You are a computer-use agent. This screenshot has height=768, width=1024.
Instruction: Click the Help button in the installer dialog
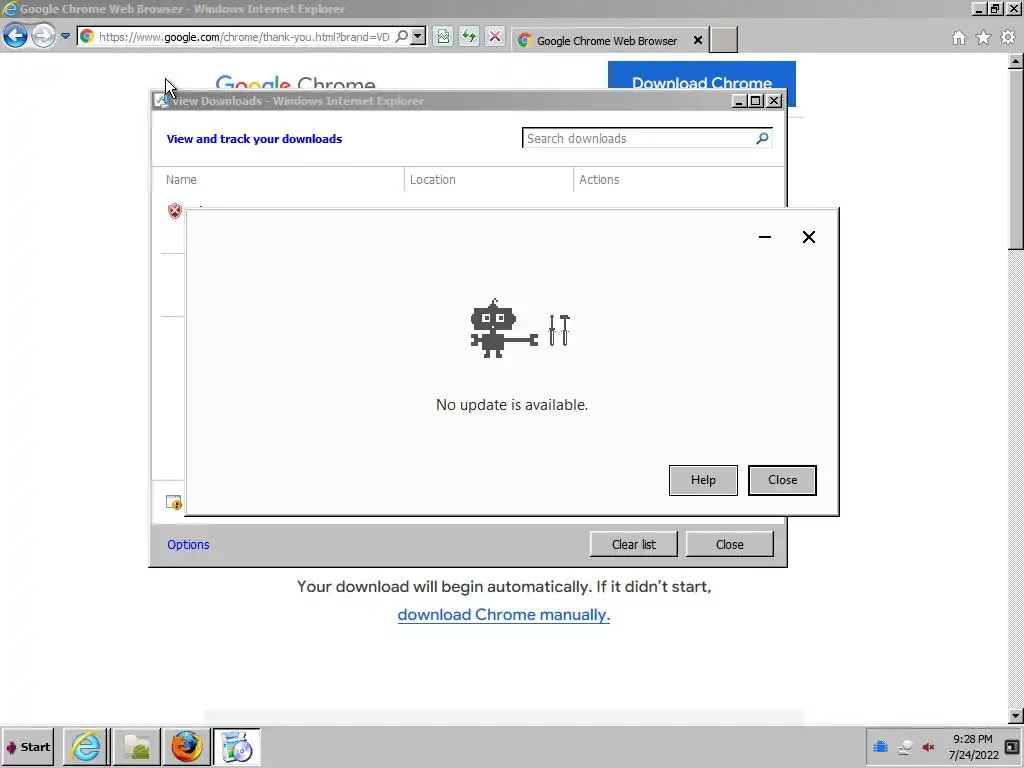pyautogui.click(x=703, y=480)
